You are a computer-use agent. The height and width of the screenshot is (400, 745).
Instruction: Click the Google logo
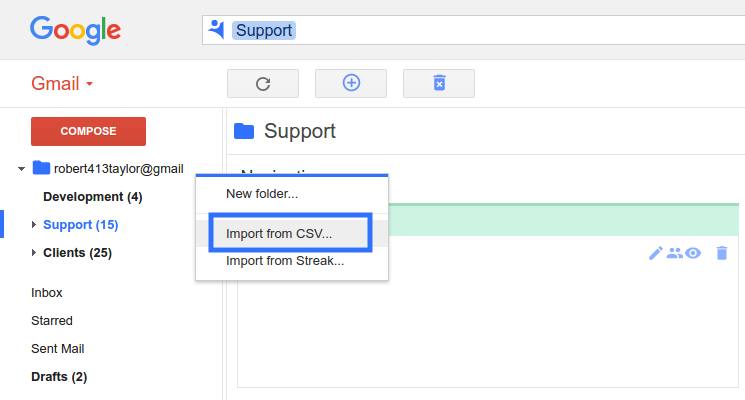76,30
